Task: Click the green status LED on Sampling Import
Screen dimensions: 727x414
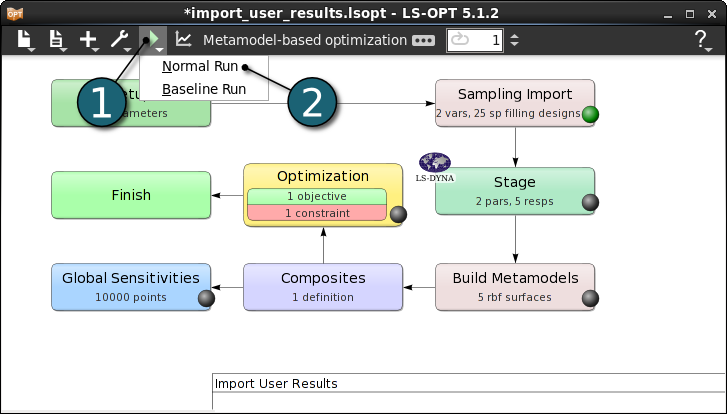Action: click(590, 114)
